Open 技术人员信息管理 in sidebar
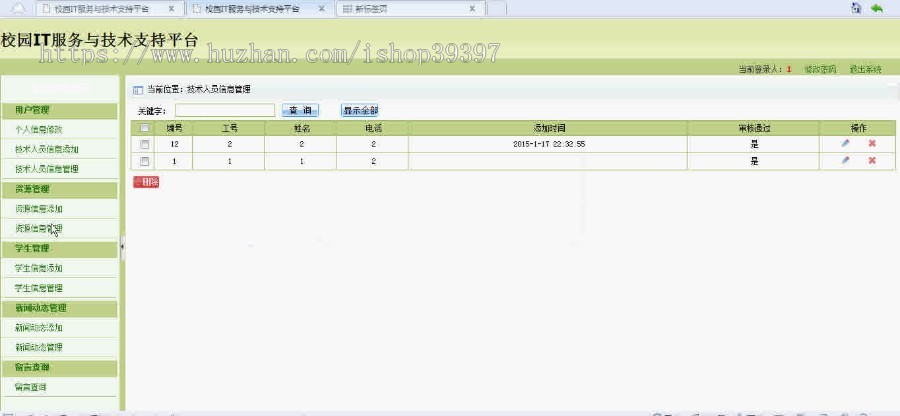Screen dimensions: 900x416 pyautogui.click(x=46, y=169)
